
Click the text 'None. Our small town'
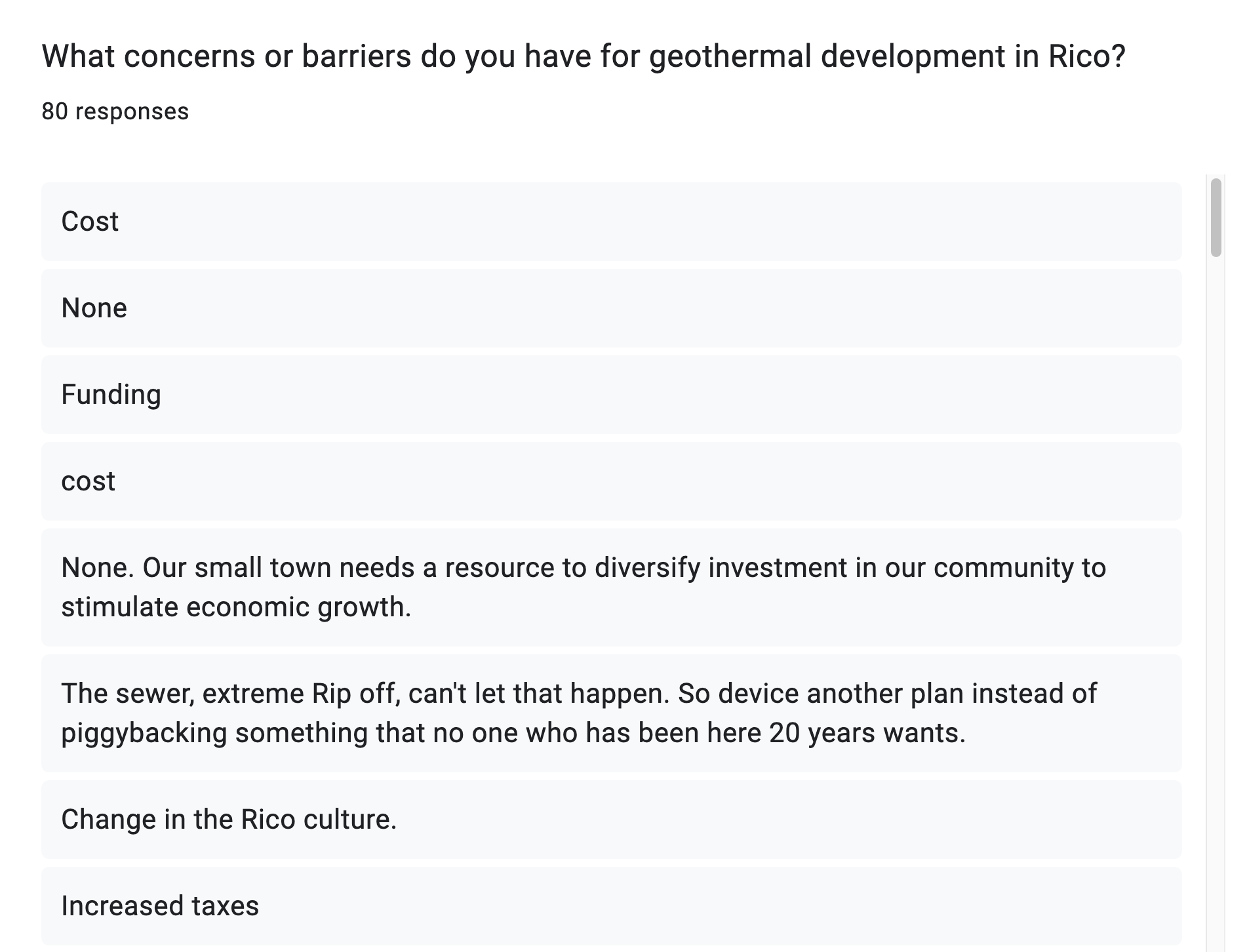tap(196, 568)
